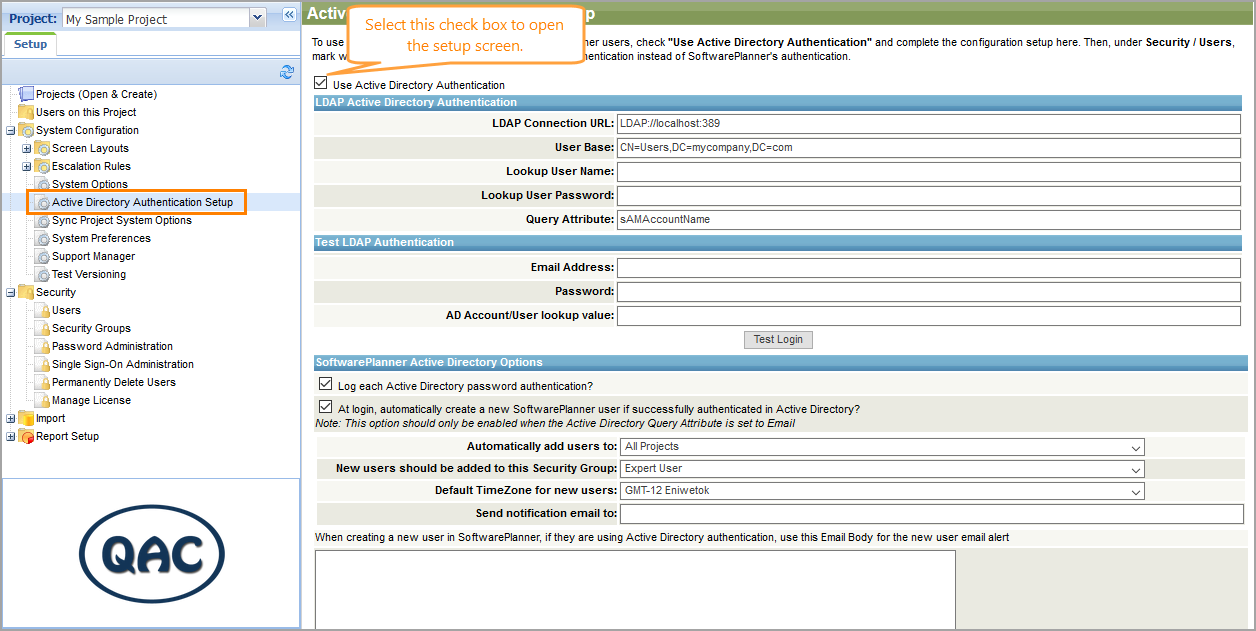This screenshot has width=1256, height=631.
Task: Click the Password test field
Action: pyautogui.click(x=928, y=292)
